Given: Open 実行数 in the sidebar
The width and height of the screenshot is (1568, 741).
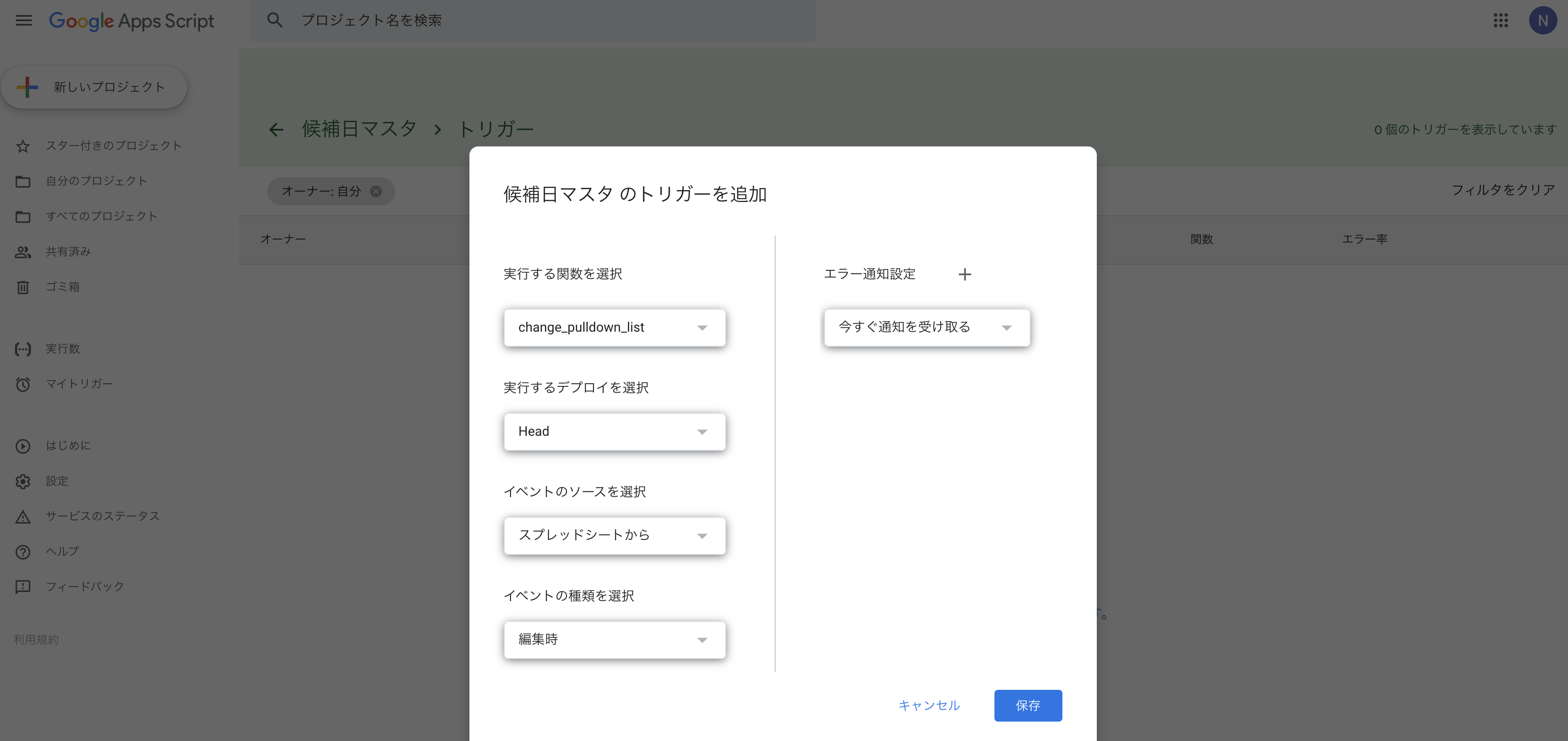Looking at the screenshot, I should (63, 348).
